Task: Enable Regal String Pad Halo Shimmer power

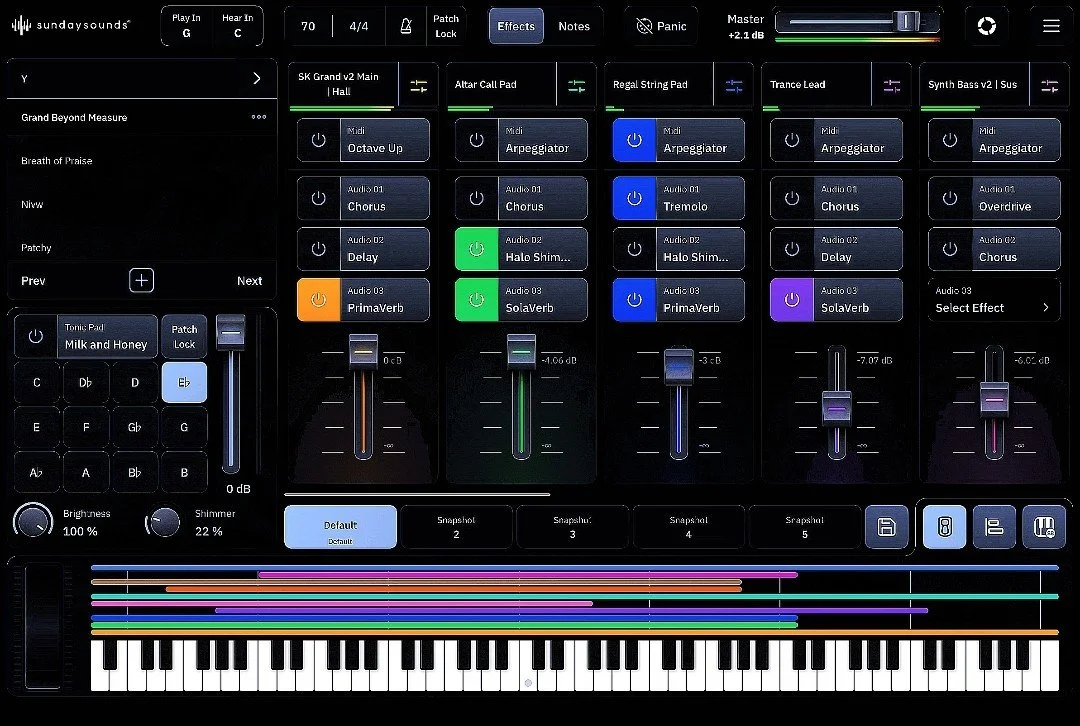Action: (634, 249)
